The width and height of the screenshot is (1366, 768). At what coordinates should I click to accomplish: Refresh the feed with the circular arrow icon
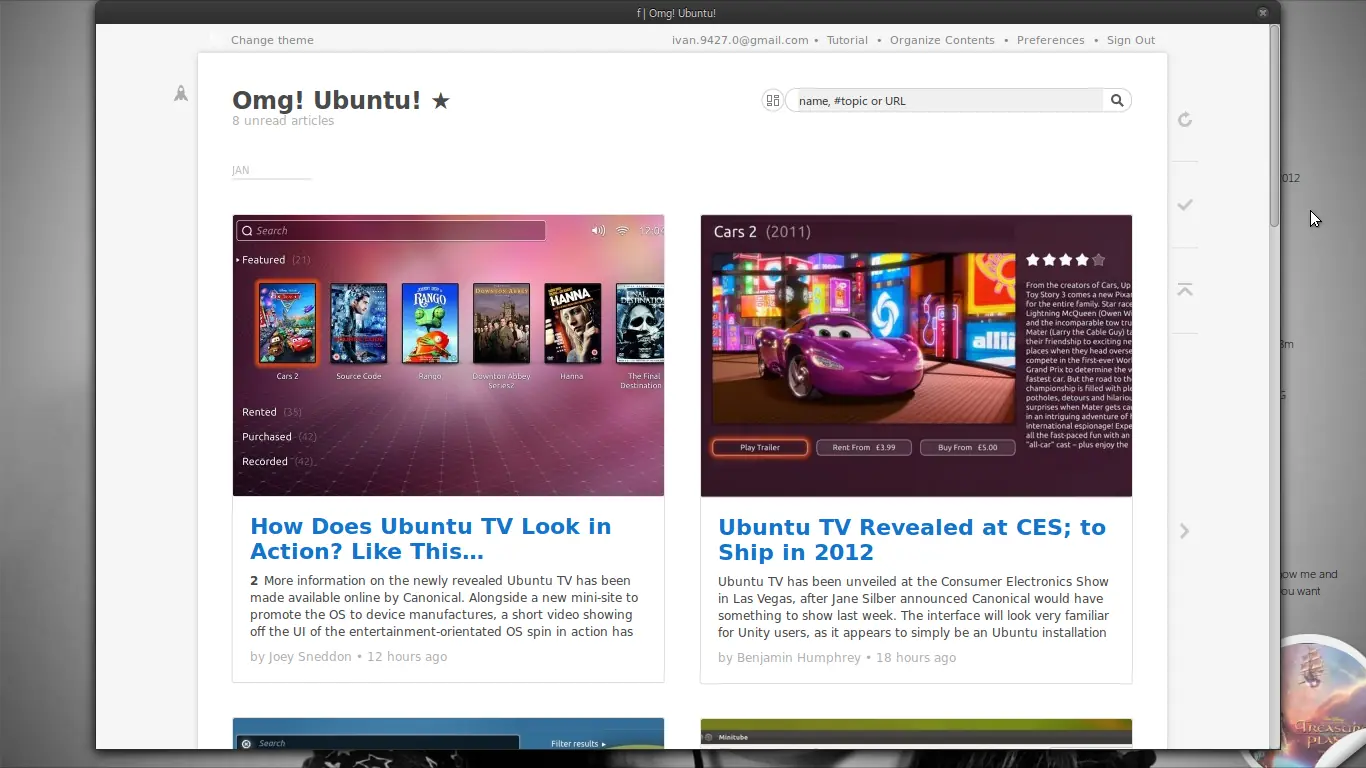point(1185,120)
